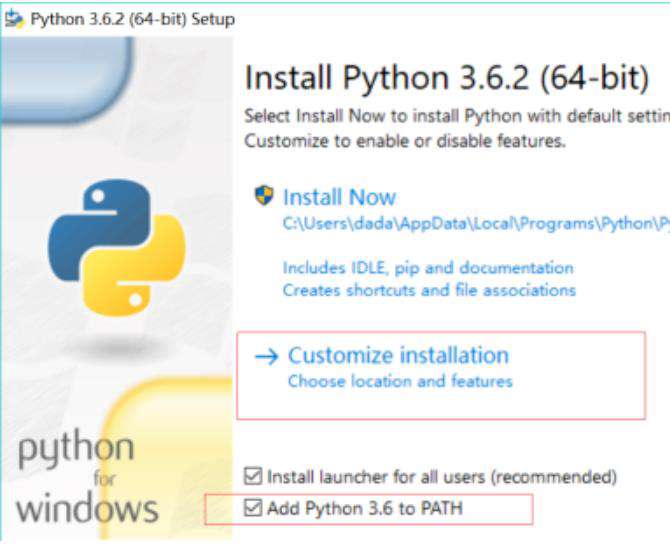This screenshot has height=547, width=670.
Task: Click the setup icon in the title bar
Action: pyautogui.click(x=15, y=19)
